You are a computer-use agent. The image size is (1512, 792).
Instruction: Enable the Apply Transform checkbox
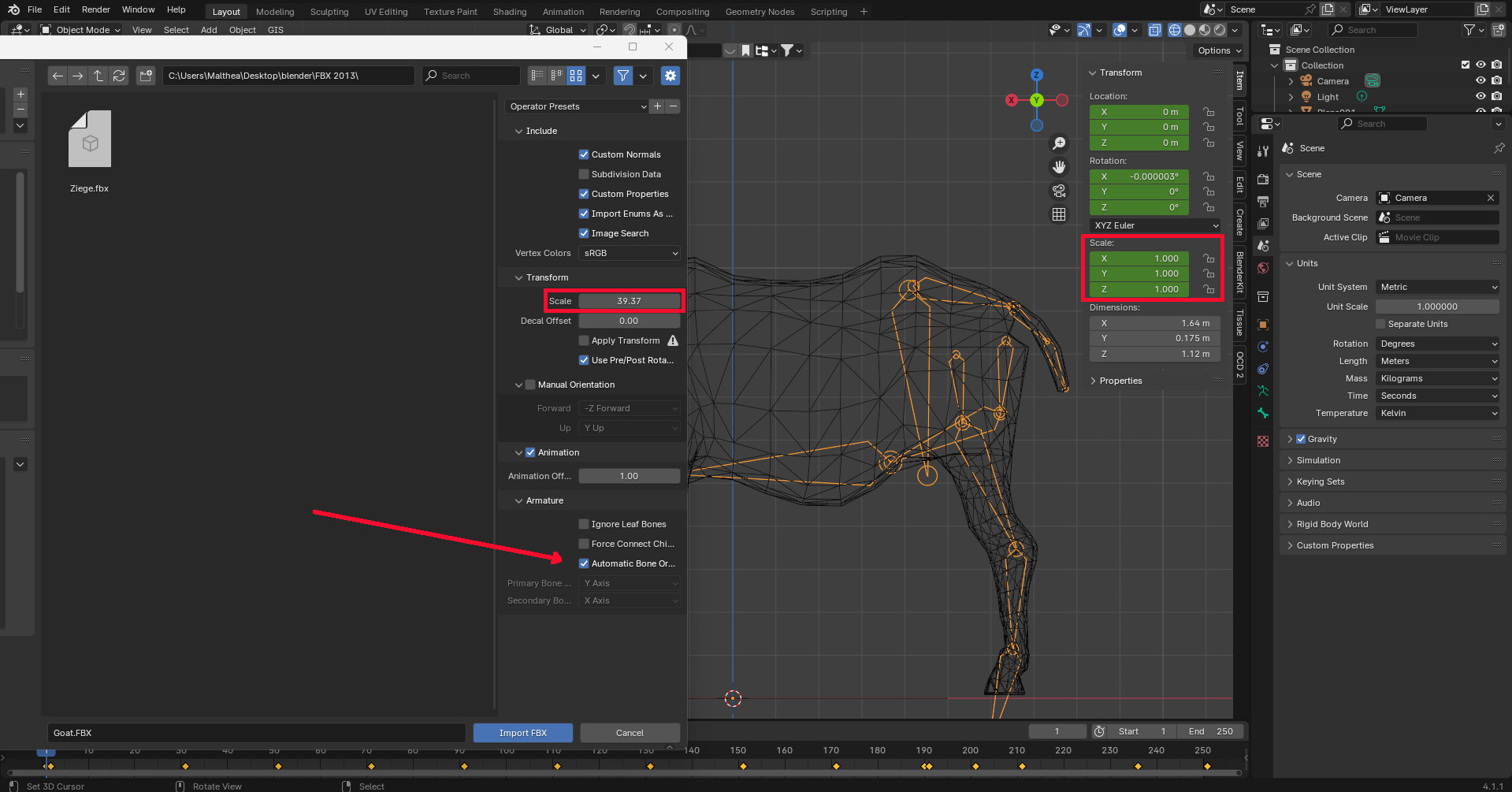[584, 340]
